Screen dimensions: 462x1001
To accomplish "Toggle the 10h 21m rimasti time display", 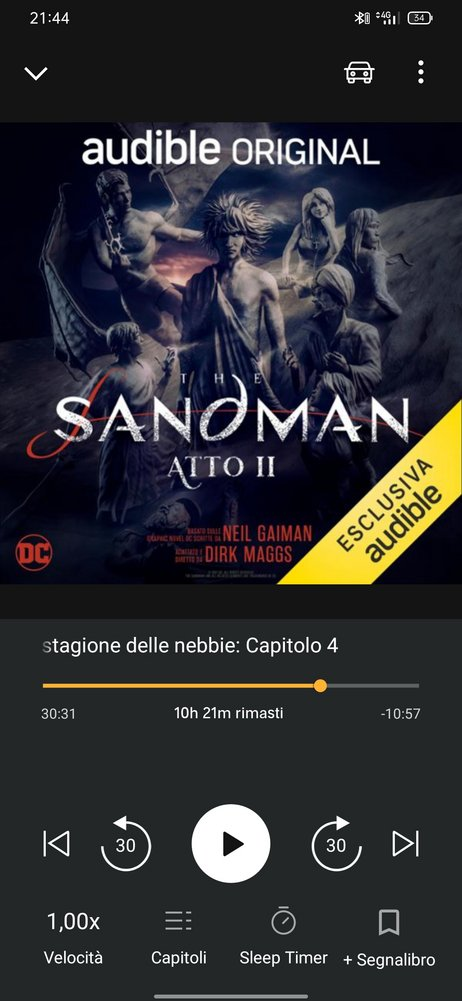I will (228, 713).
